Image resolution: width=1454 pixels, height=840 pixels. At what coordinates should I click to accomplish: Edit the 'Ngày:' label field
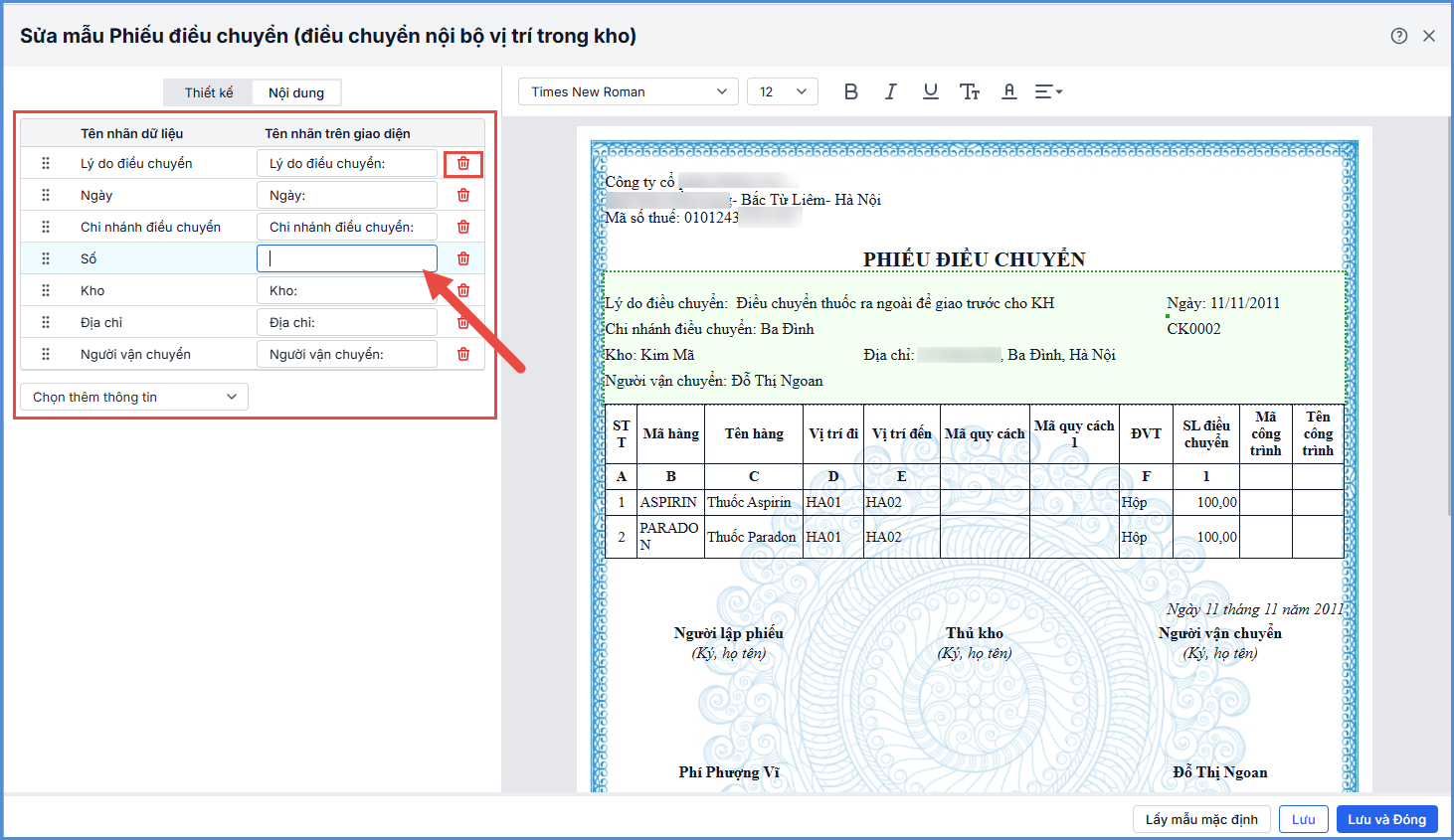(347, 195)
